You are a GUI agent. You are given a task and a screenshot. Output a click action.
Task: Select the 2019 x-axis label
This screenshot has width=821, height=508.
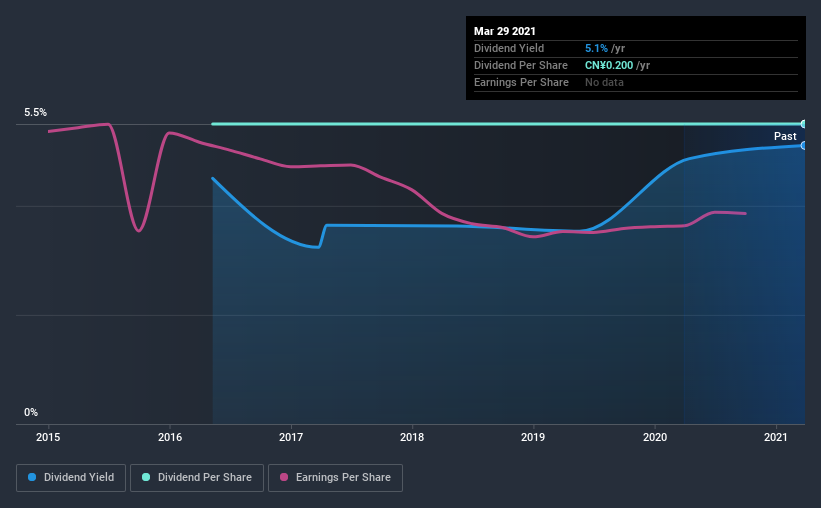click(533, 437)
